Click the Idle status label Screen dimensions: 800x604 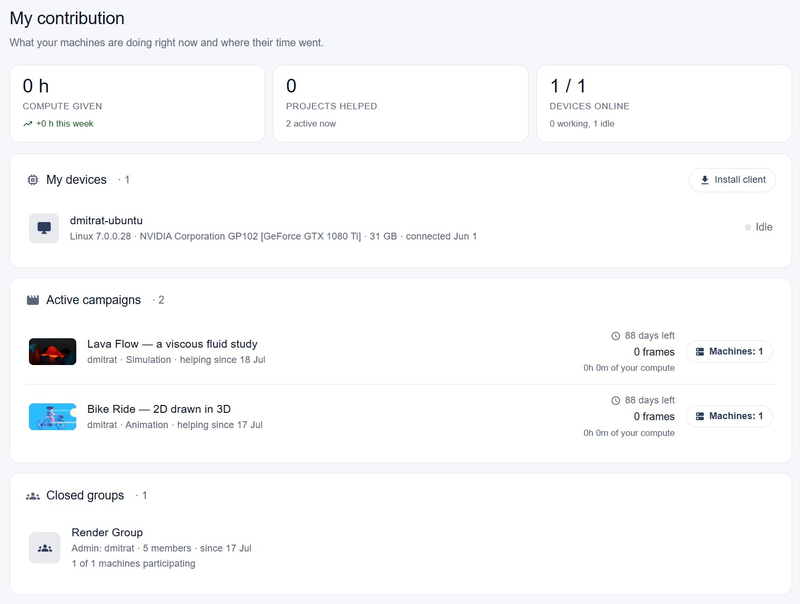[x=764, y=227]
